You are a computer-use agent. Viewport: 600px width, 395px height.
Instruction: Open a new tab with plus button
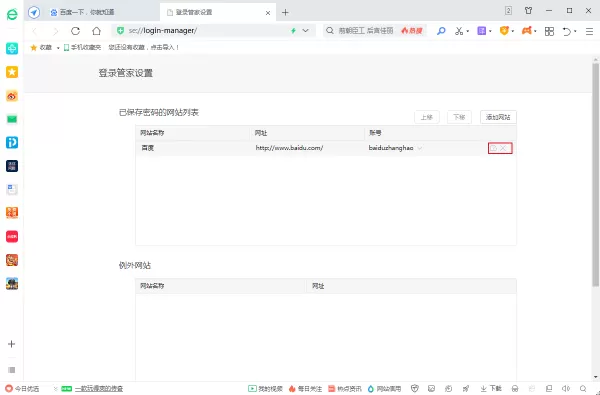[285, 13]
